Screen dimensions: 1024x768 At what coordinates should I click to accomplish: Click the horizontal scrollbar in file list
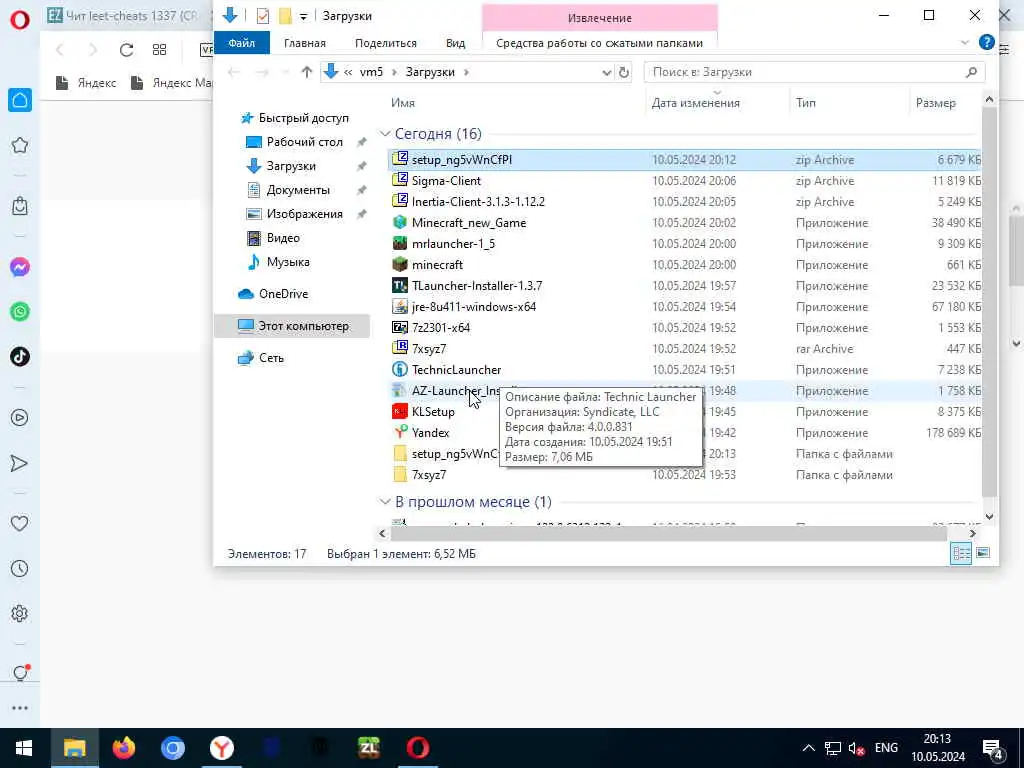(x=668, y=534)
